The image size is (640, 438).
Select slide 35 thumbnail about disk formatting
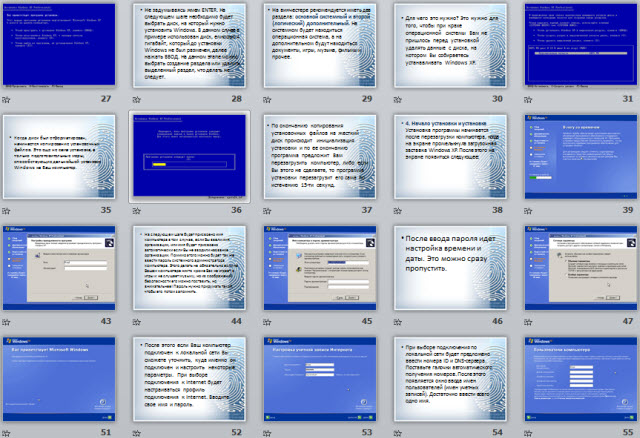[56, 158]
